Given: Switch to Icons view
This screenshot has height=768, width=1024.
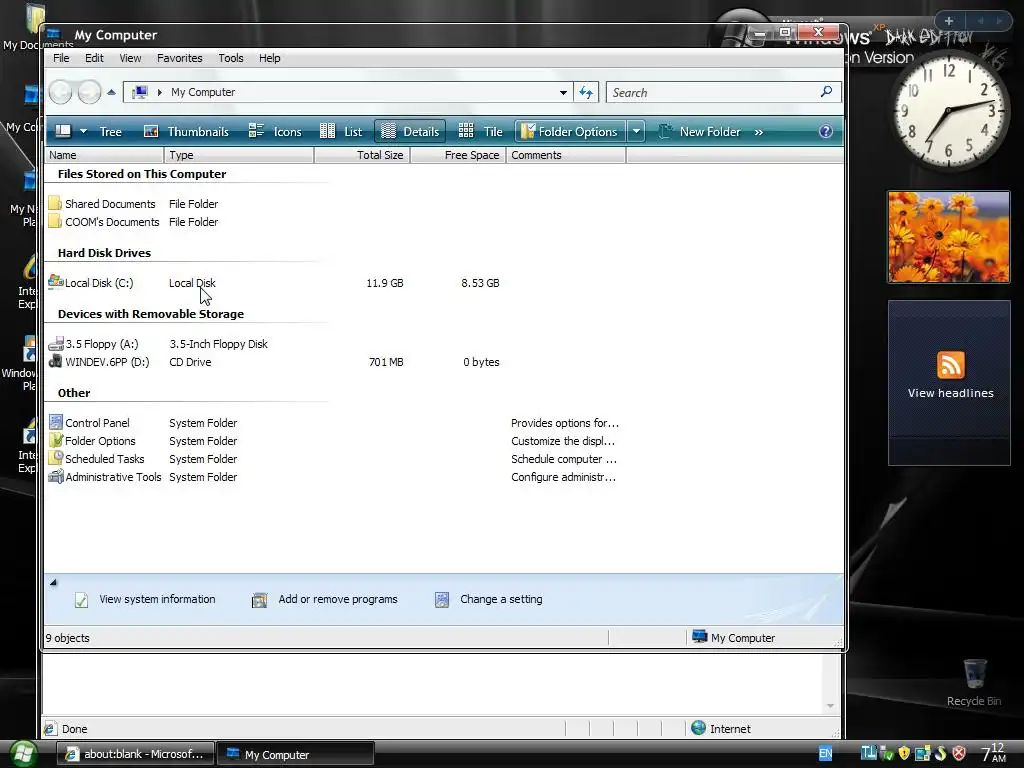Looking at the screenshot, I should (x=275, y=131).
